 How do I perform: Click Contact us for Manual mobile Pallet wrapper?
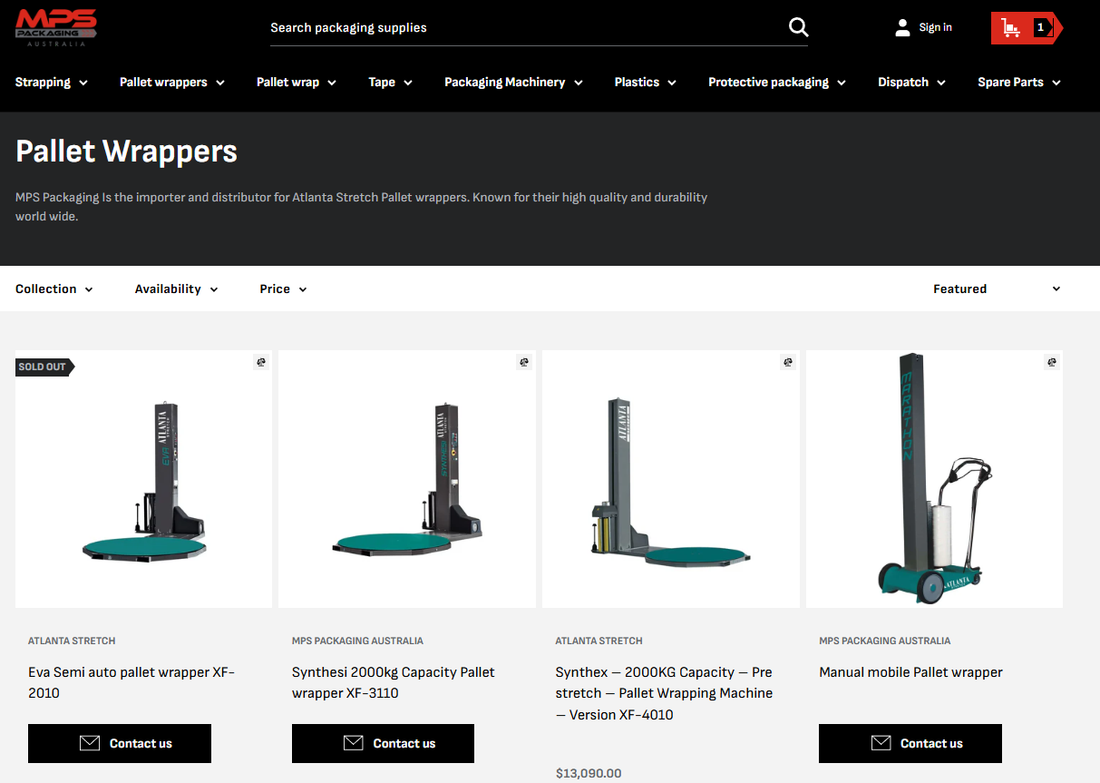click(x=910, y=743)
